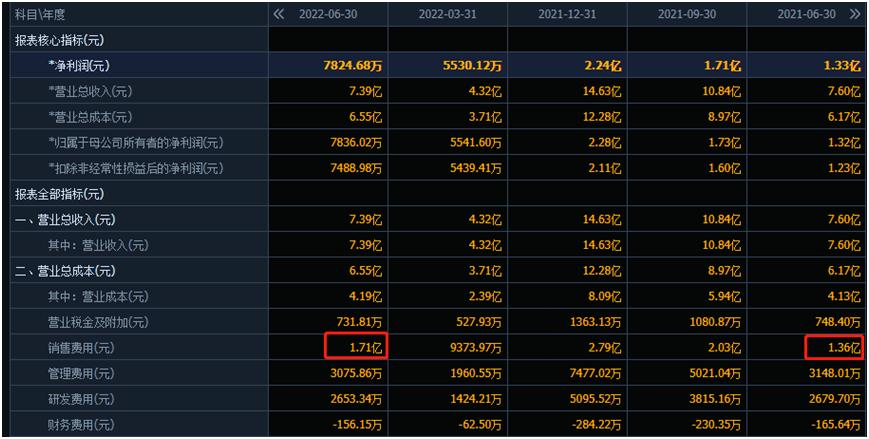Viewport: 869px width, 439px height.
Task: Click the 1080.87万 tax cell
Action: pos(714,323)
